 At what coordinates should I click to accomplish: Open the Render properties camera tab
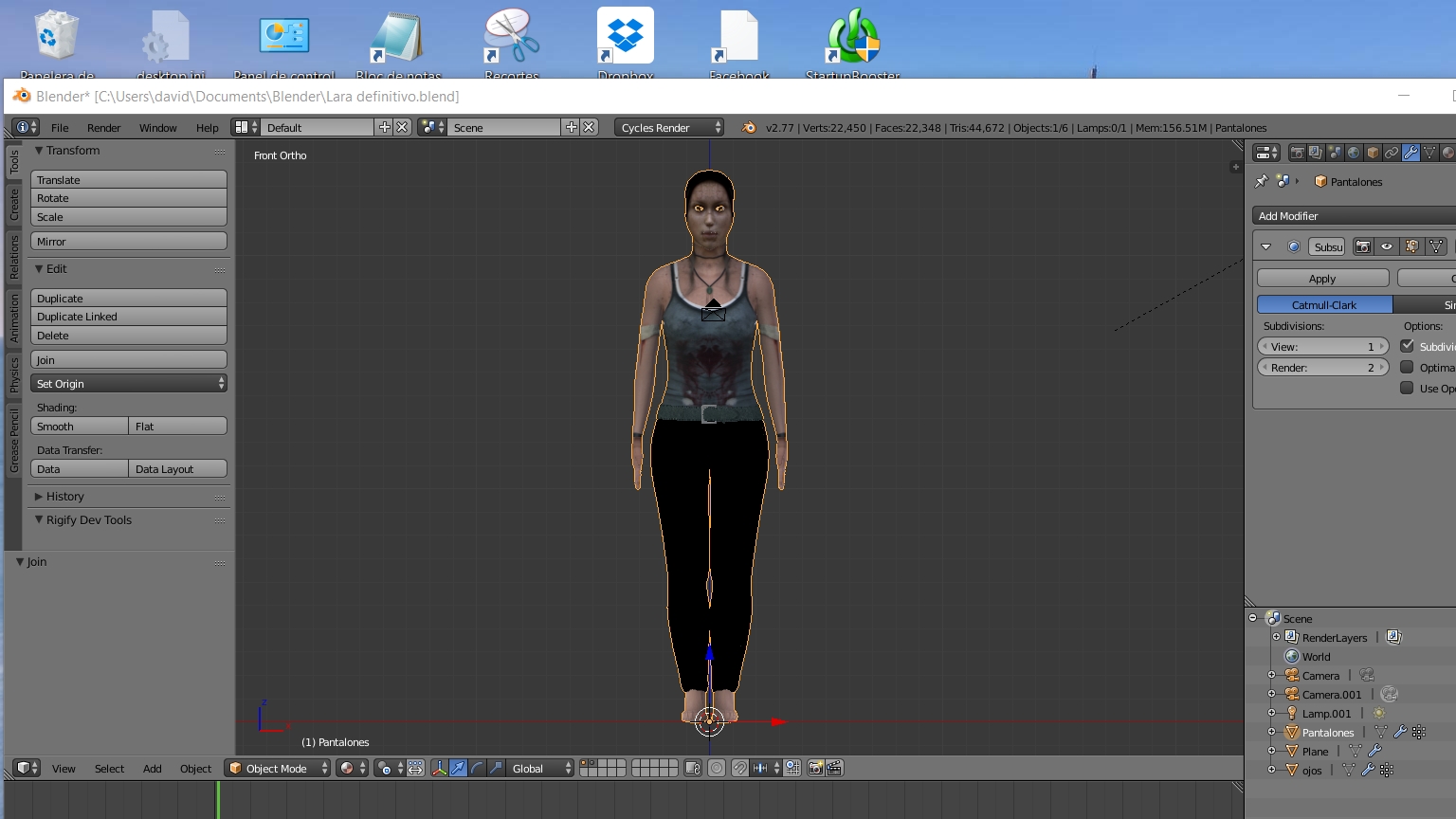(x=1297, y=153)
